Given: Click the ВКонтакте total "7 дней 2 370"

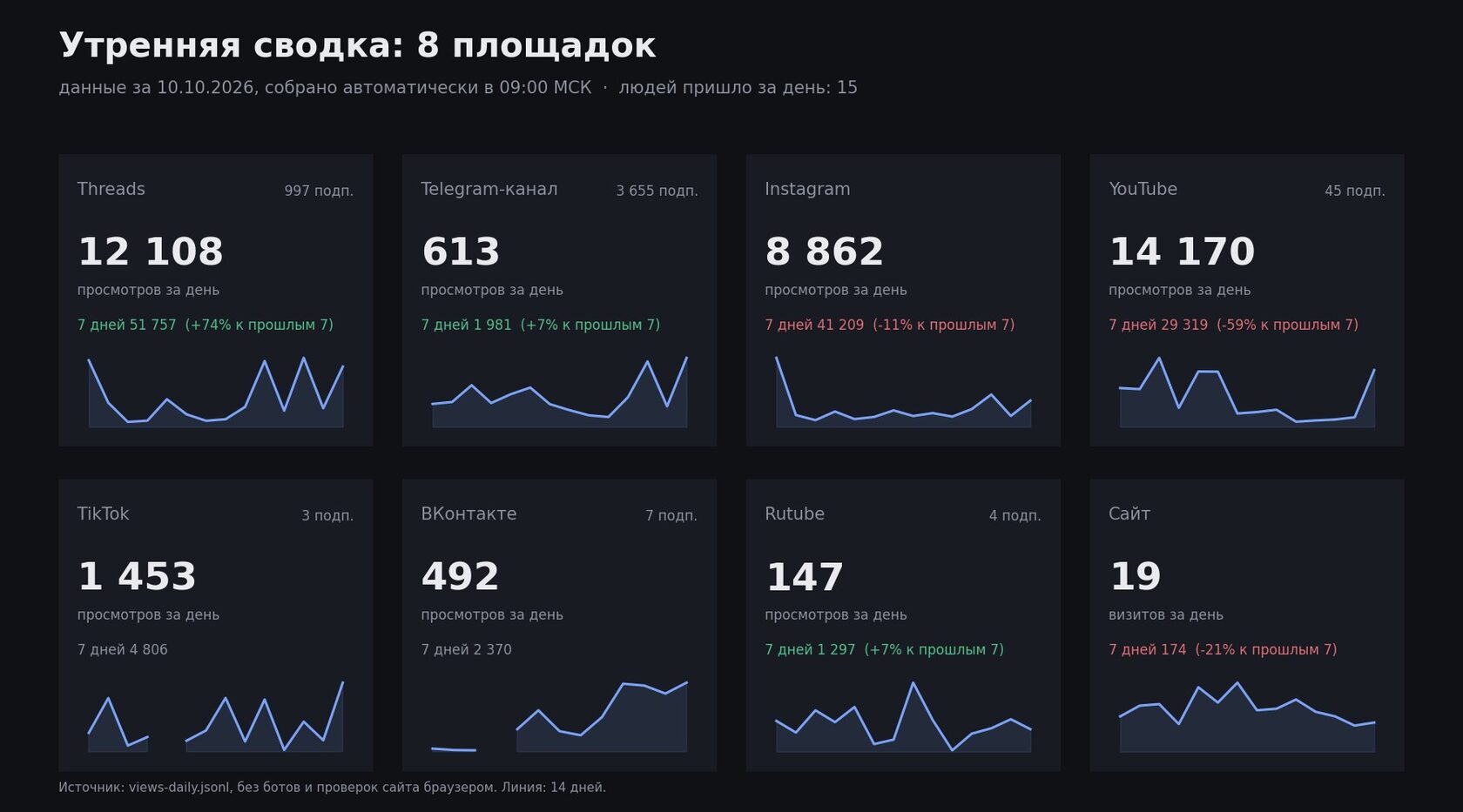Looking at the screenshot, I should point(466,649).
